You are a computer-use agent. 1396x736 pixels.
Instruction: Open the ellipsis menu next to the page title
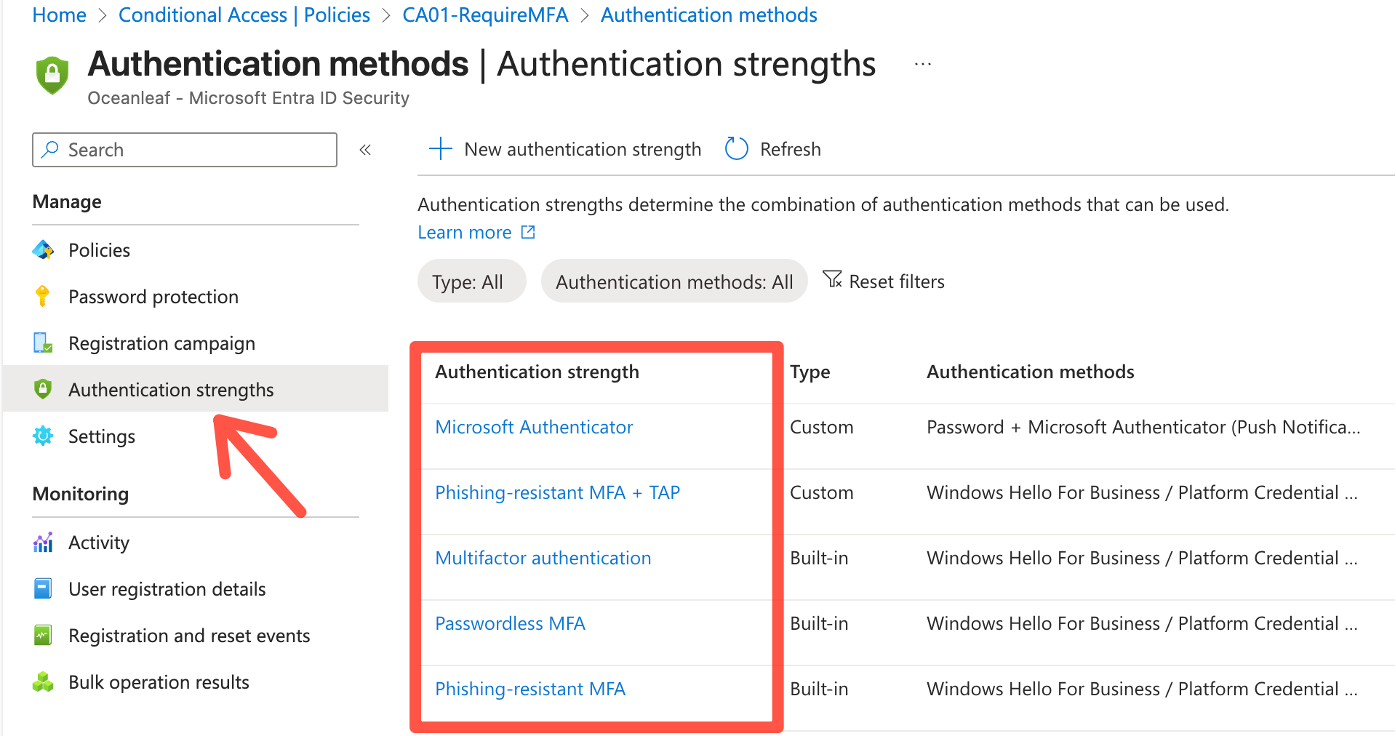922,63
